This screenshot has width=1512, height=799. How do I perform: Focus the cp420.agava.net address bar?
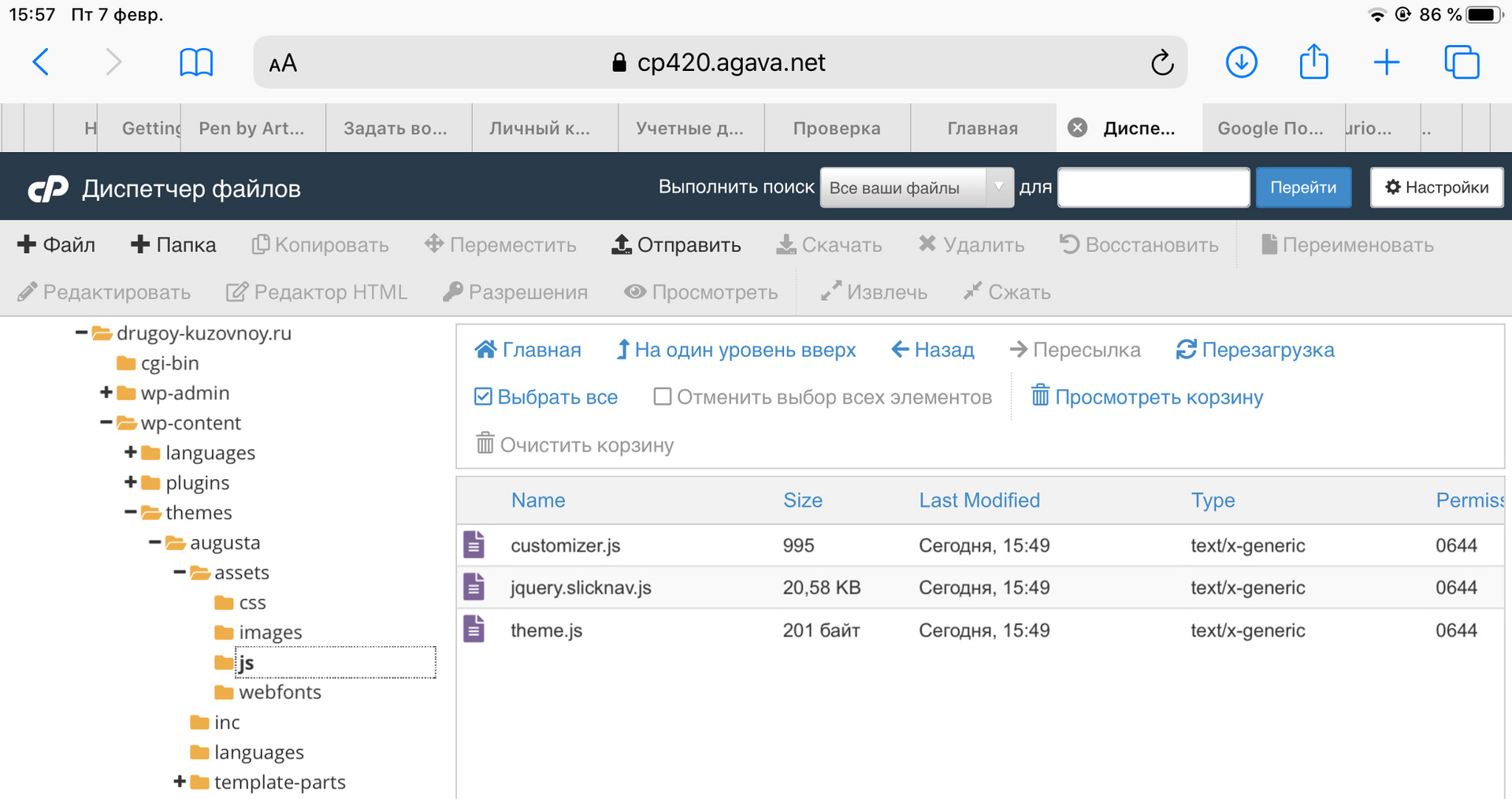[x=719, y=62]
